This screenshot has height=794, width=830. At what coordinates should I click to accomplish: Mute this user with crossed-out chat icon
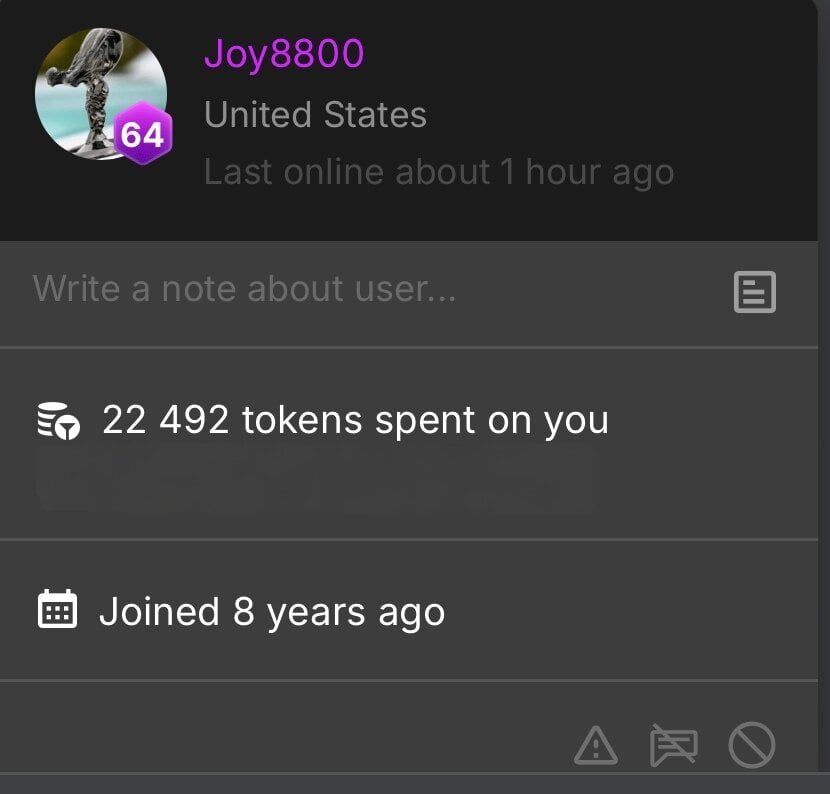click(x=673, y=745)
